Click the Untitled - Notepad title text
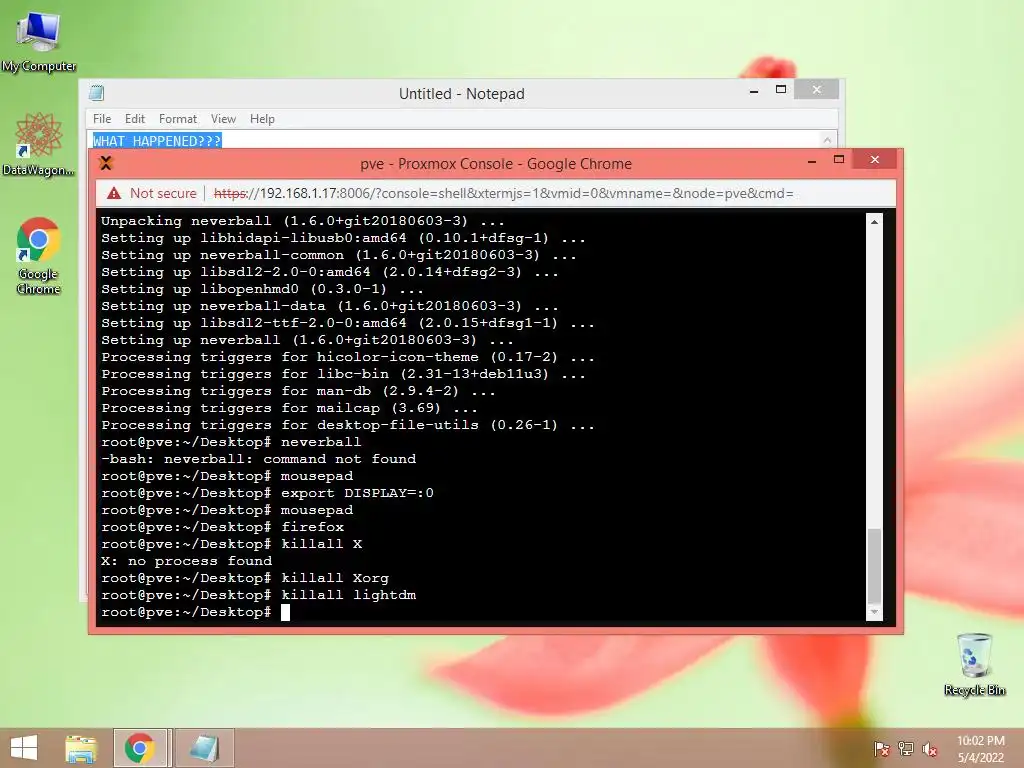The image size is (1024, 768). pyautogui.click(x=462, y=93)
